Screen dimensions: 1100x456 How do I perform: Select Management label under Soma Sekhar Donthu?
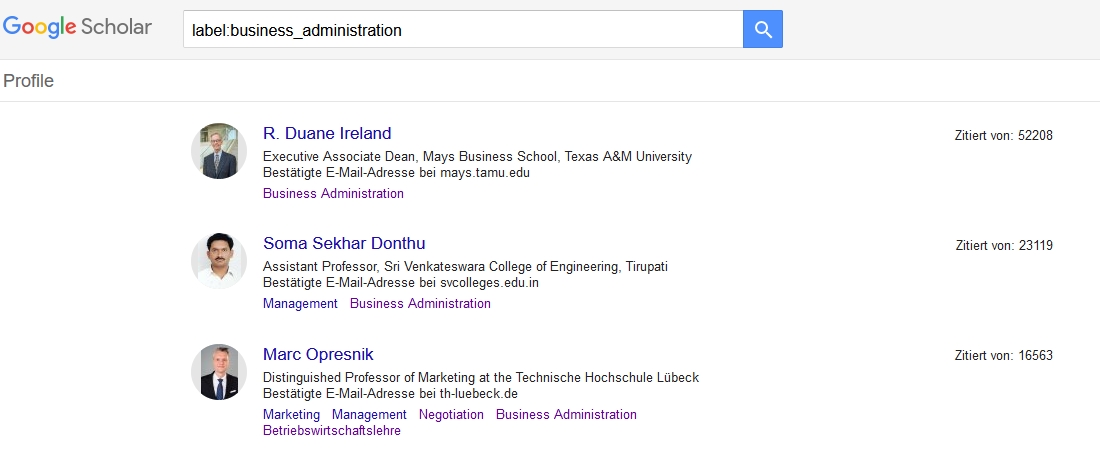(x=300, y=304)
